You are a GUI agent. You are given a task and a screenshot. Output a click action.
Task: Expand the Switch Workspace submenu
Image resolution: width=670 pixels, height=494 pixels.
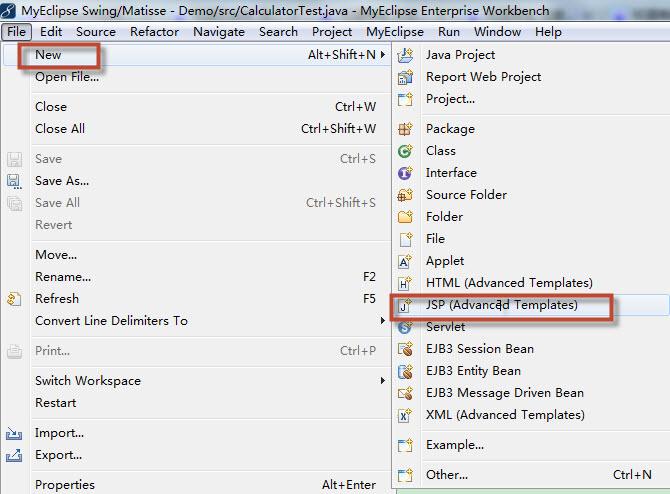(x=88, y=381)
